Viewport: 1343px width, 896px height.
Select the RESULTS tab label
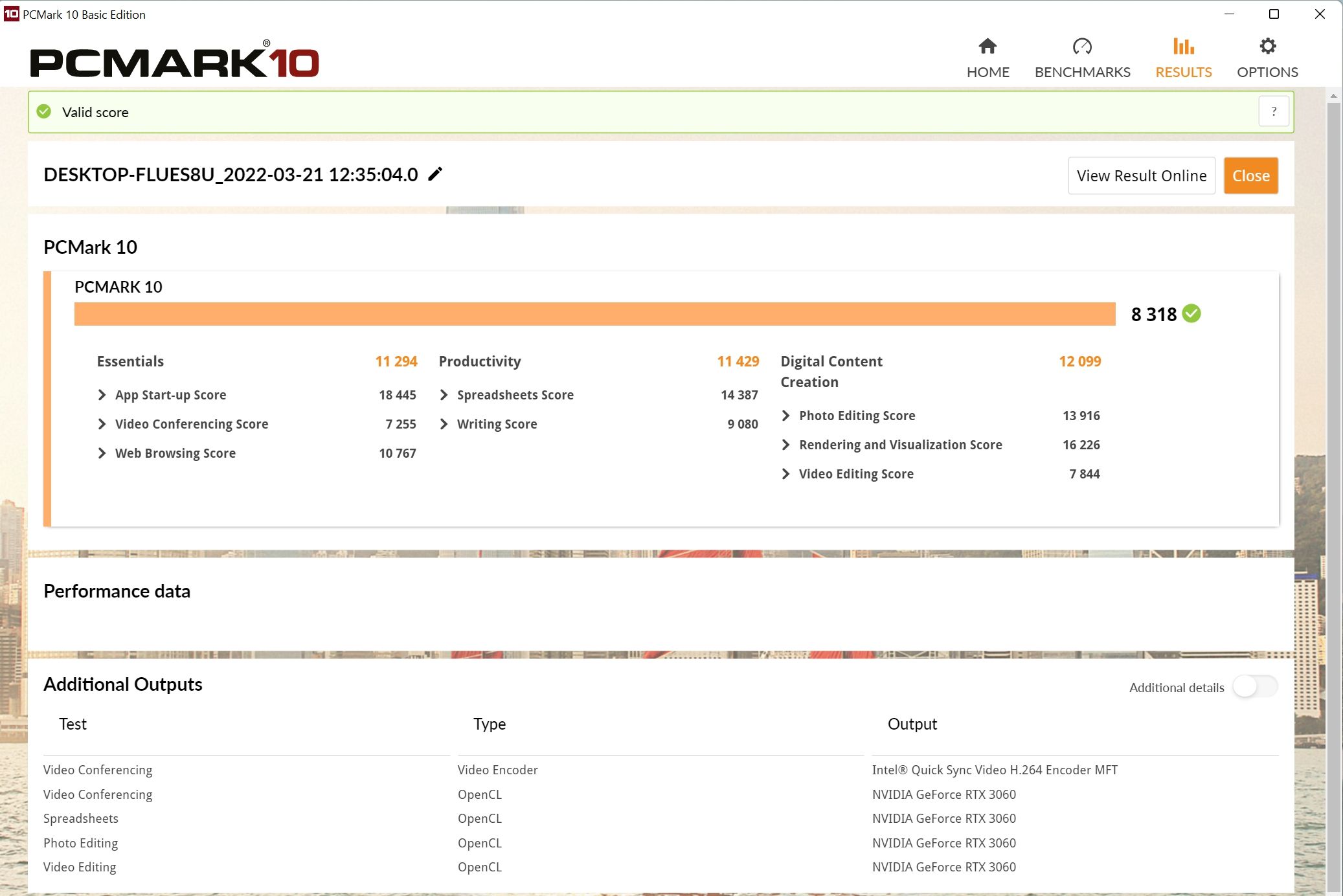[1184, 72]
